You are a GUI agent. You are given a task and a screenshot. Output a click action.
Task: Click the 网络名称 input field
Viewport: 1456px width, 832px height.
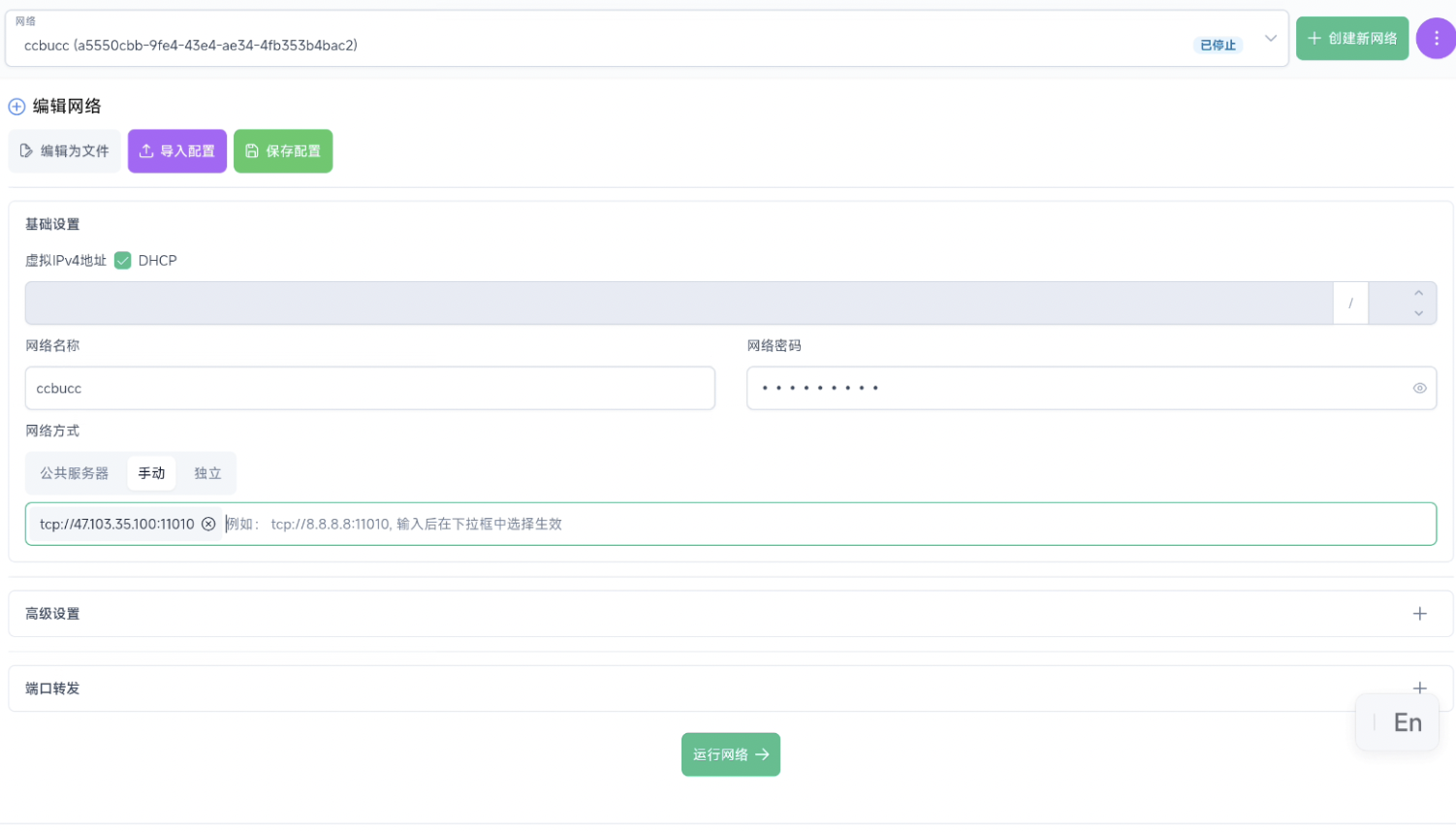pyautogui.click(x=369, y=388)
